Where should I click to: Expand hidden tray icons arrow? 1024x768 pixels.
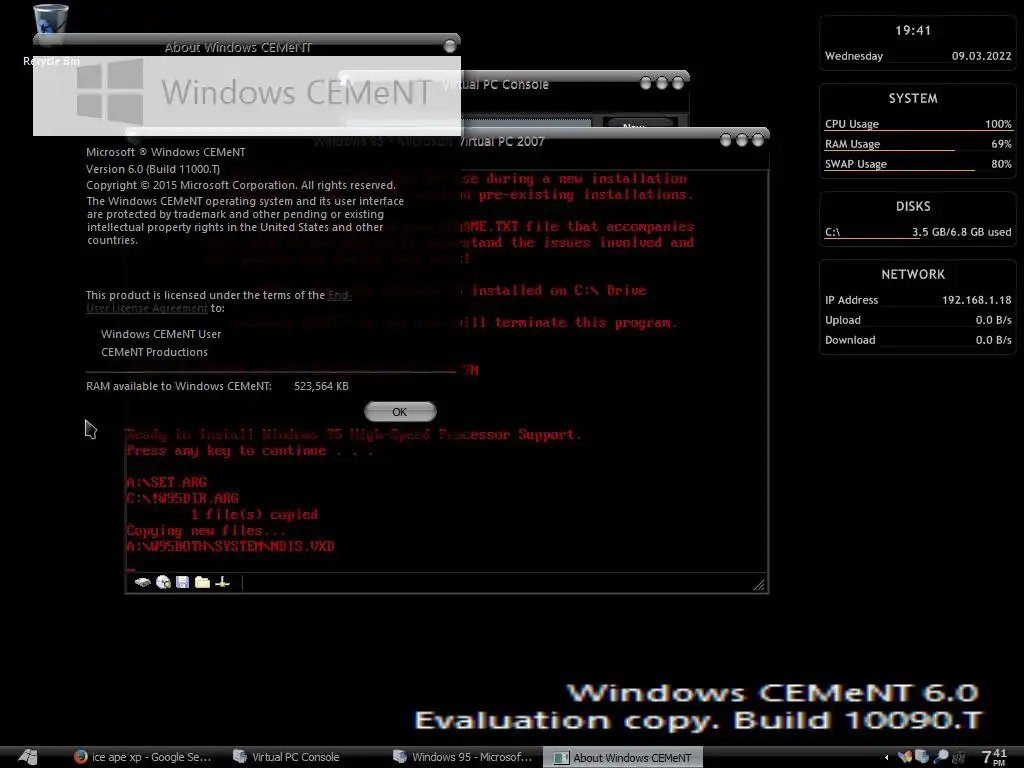(886, 758)
